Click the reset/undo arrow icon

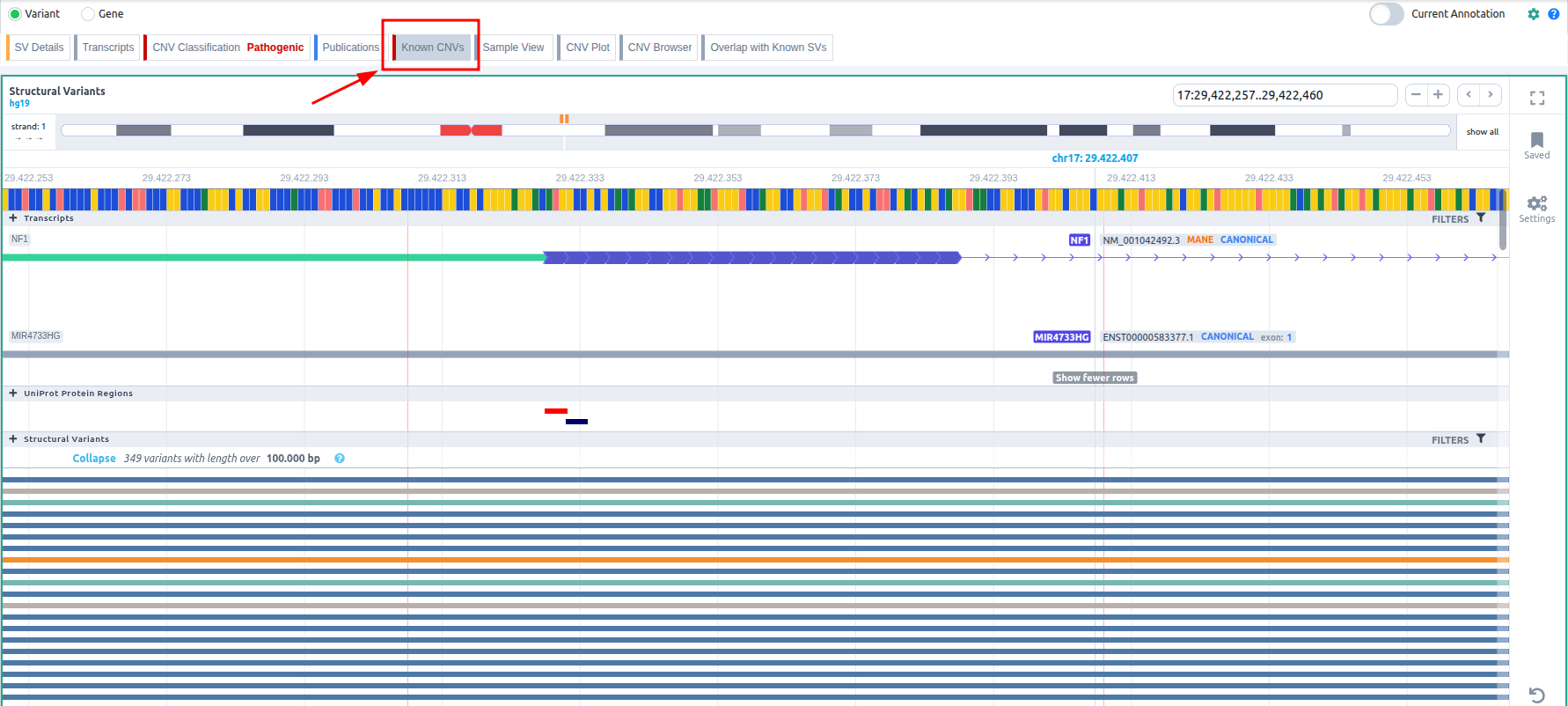point(1536,695)
